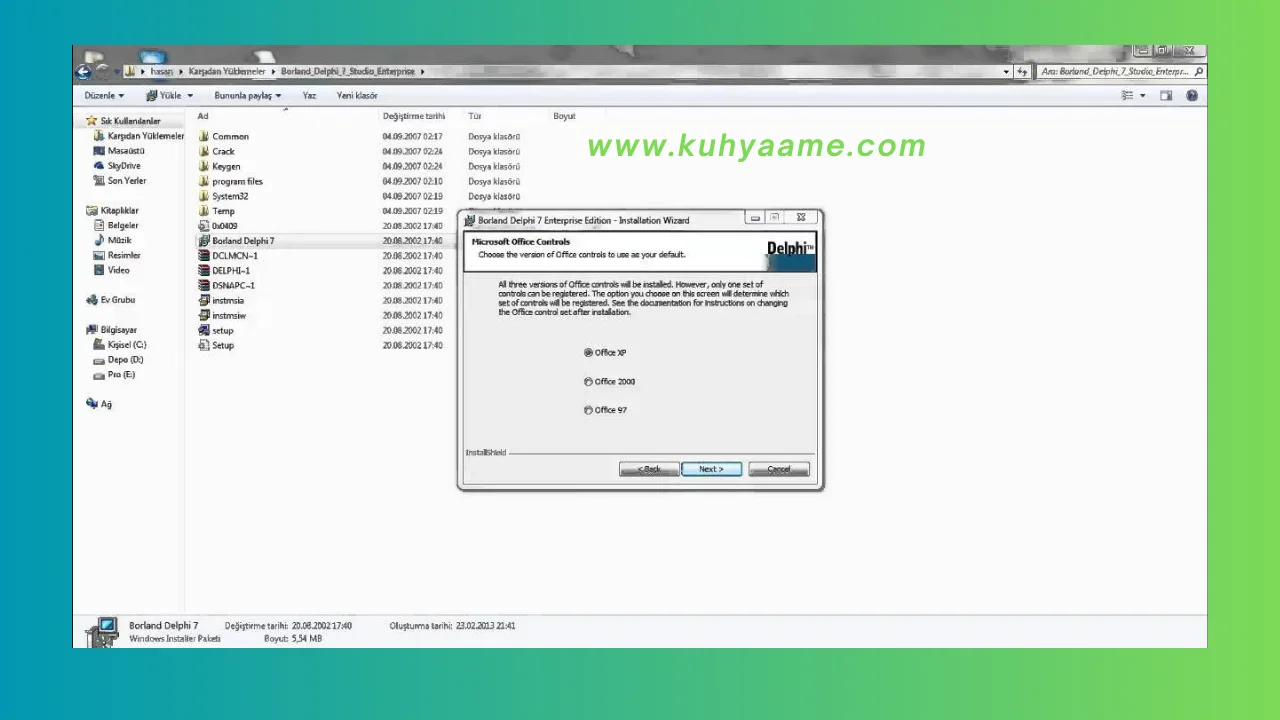Open Karşıdan Yüklemeler in the sidebar

tap(146, 136)
